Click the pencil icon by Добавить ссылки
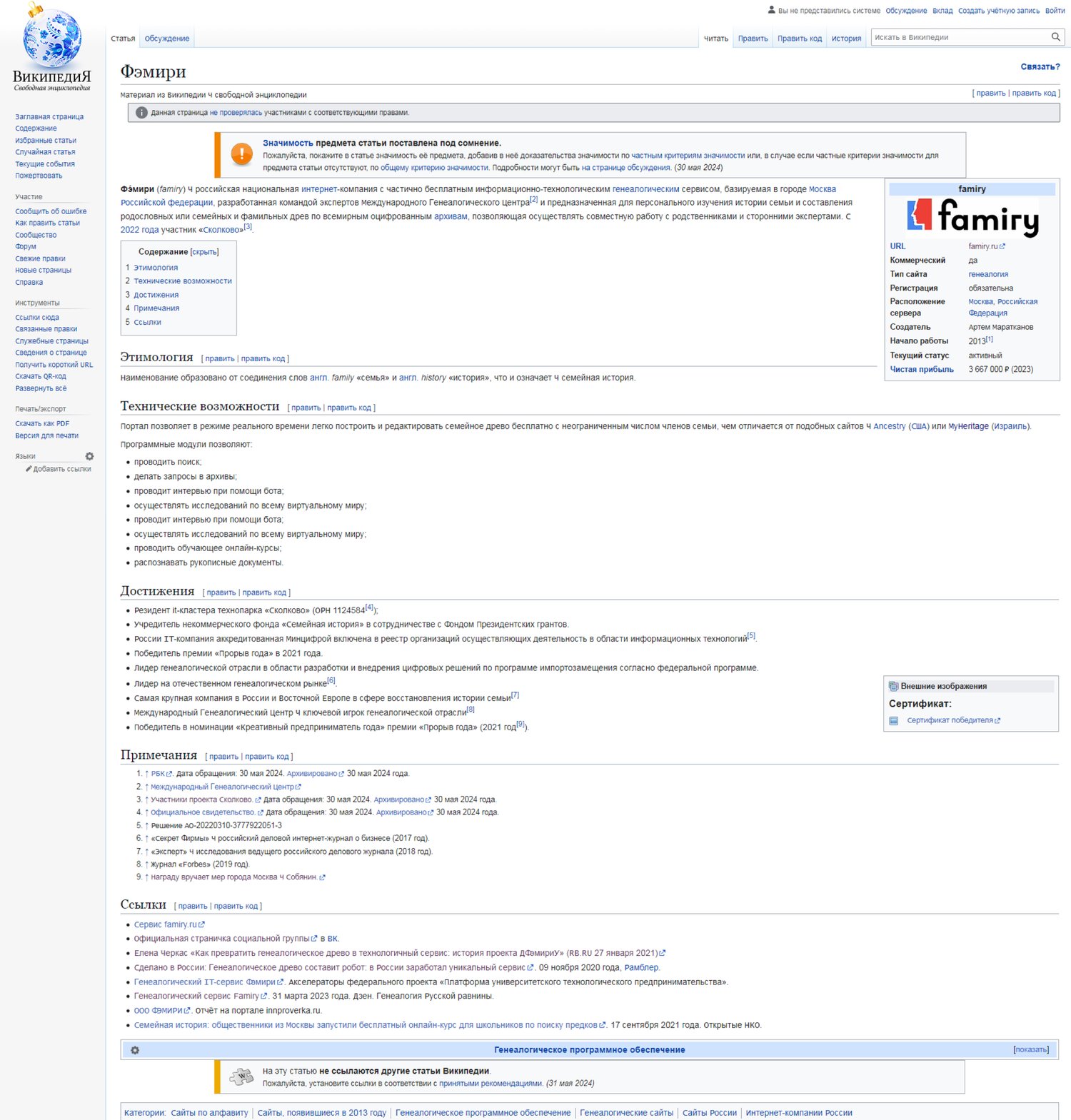 pos(29,469)
